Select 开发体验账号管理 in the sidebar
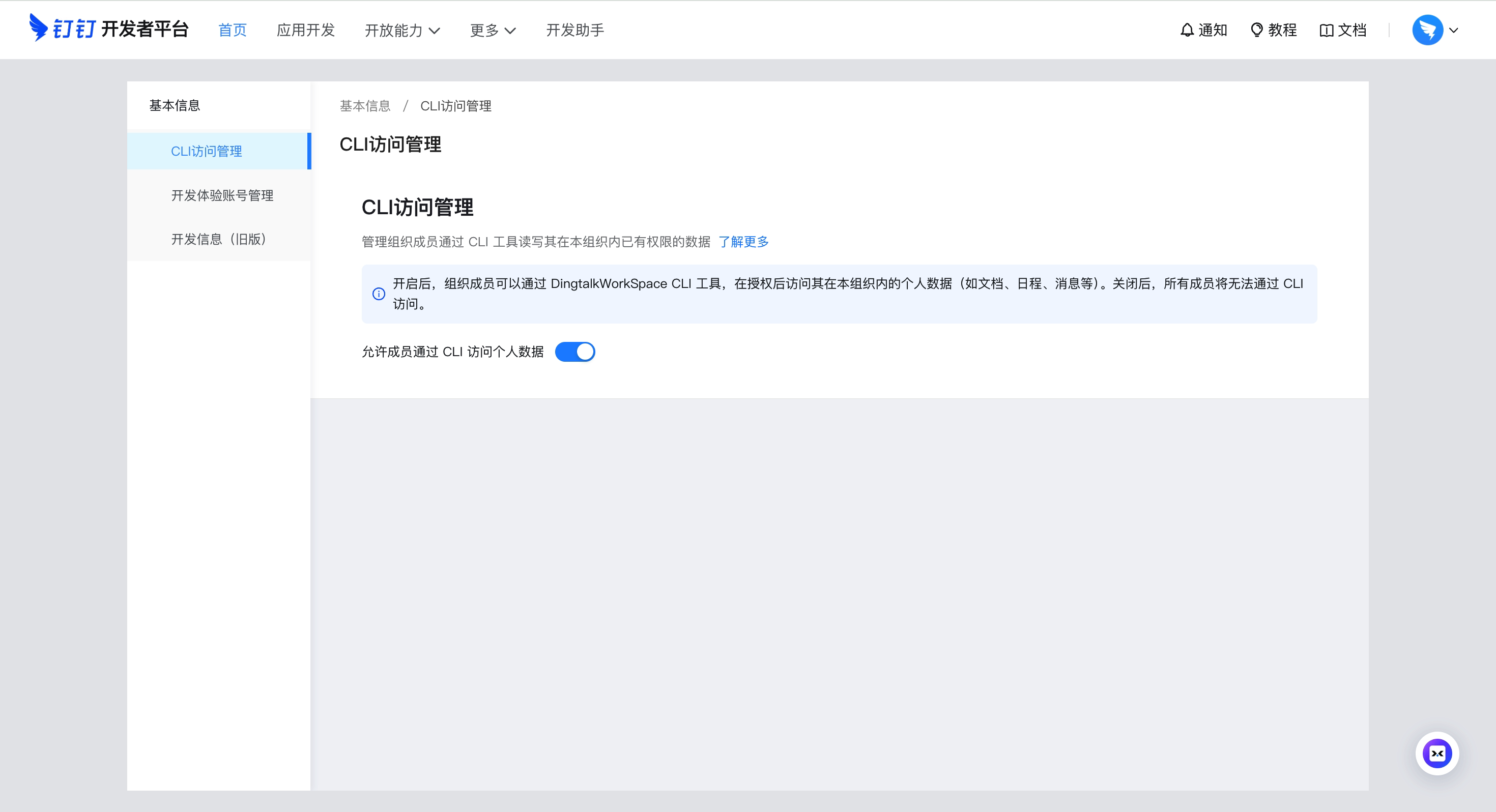This screenshot has width=1496, height=812. [222, 195]
